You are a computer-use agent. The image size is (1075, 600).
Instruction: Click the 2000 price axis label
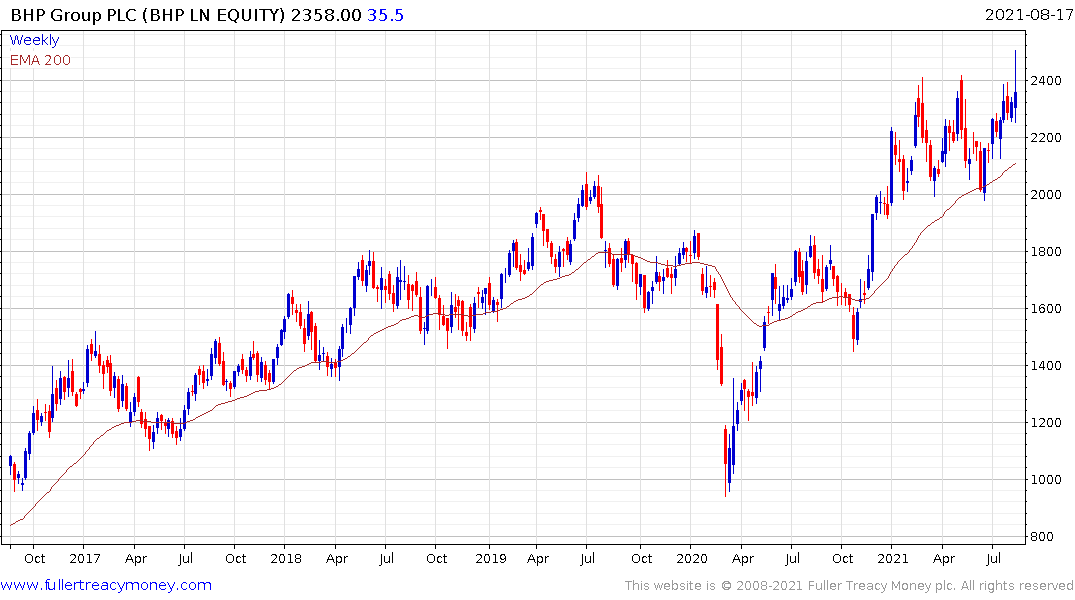(1046, 195)
